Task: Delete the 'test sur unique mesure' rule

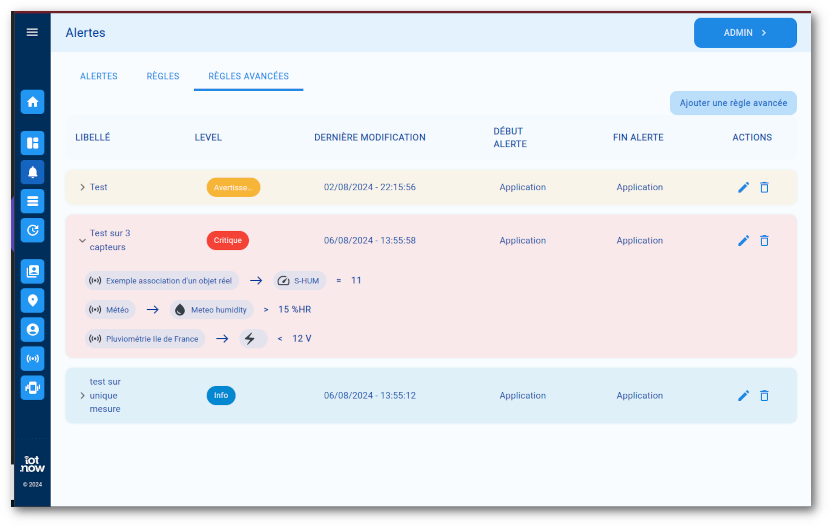Action: 764,396
